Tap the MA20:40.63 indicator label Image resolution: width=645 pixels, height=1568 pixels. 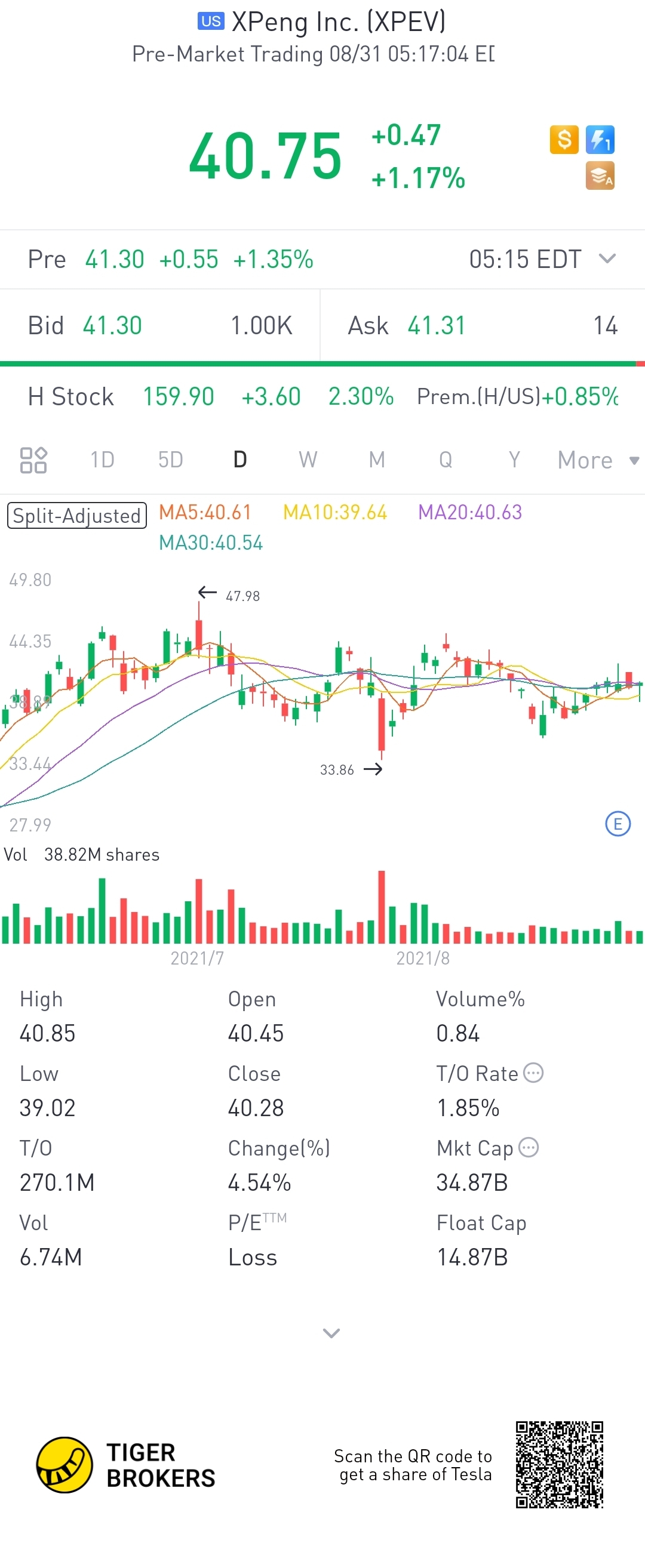470,513
